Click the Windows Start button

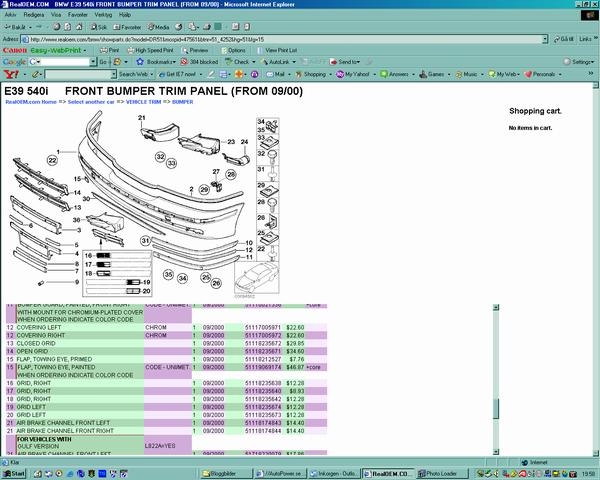(16, 472)
